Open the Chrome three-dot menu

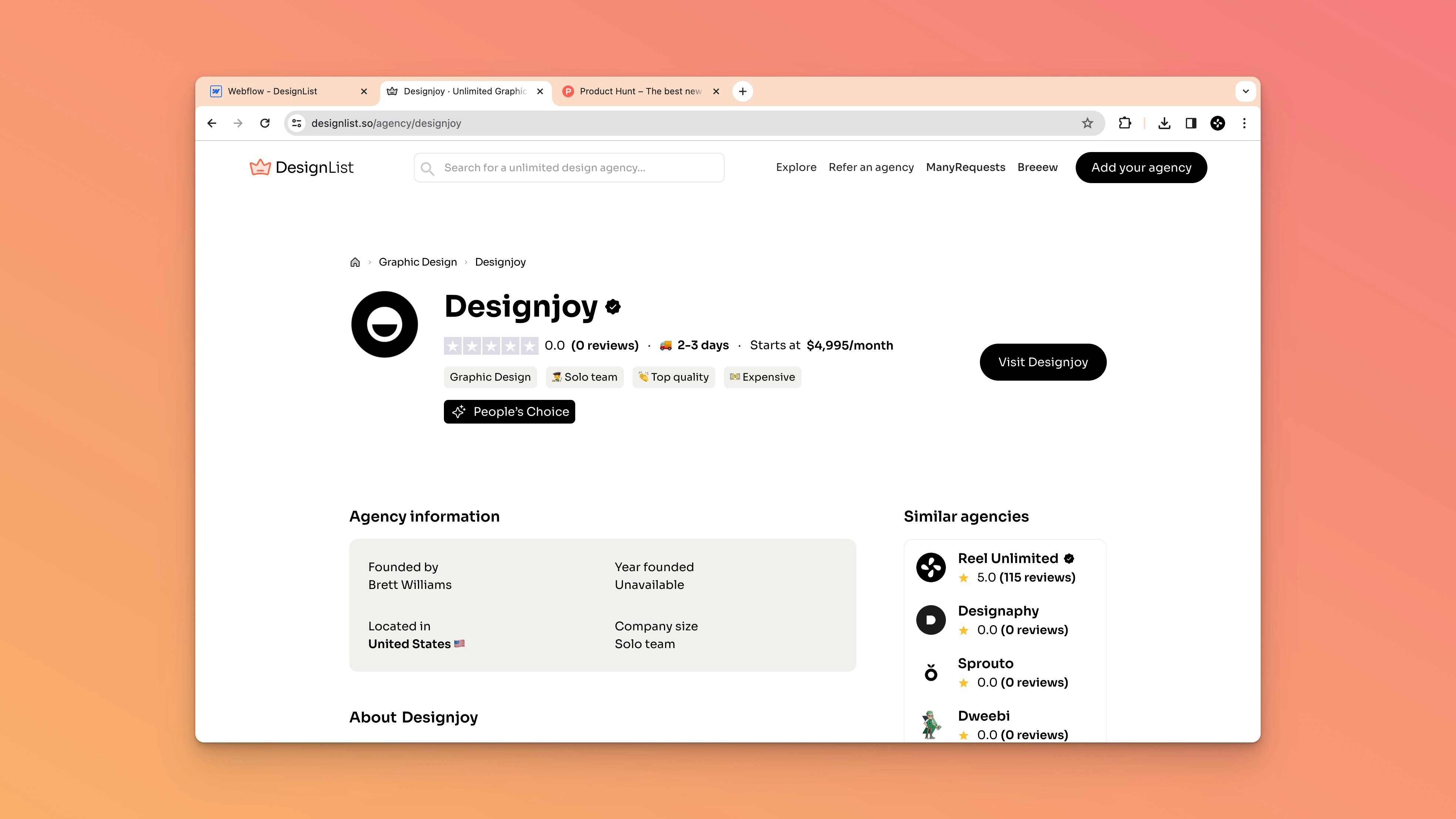(1244, 123)
